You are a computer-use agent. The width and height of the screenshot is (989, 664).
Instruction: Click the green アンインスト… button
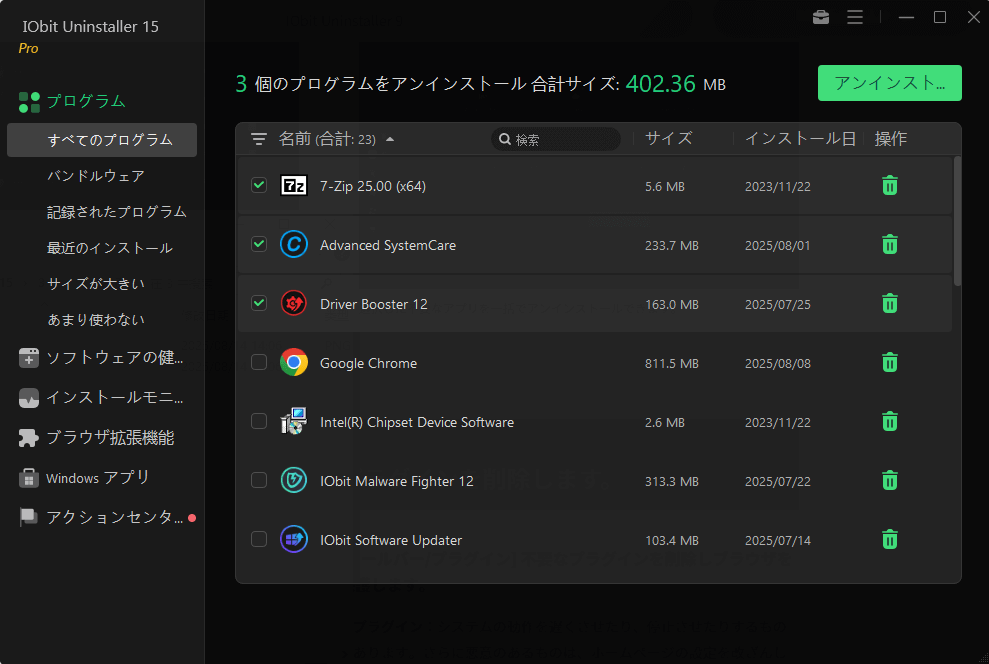(x=889, y=83)
